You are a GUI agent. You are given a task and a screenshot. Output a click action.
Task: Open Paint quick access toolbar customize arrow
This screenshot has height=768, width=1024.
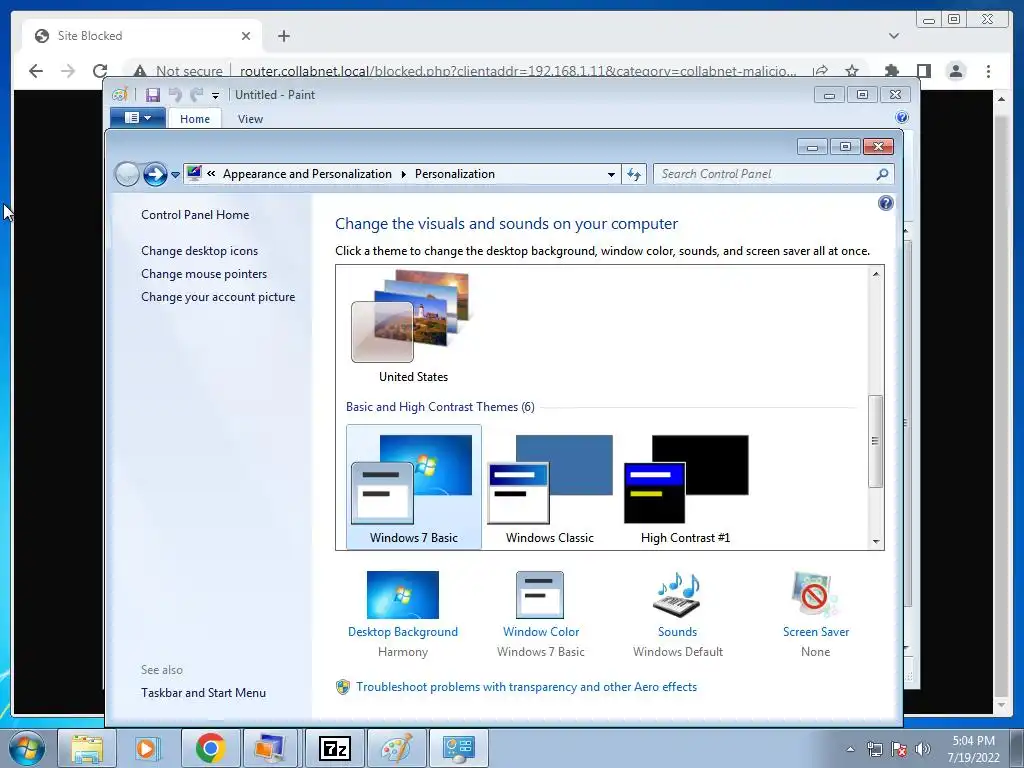pyautogui.click(x=216, y=96)
